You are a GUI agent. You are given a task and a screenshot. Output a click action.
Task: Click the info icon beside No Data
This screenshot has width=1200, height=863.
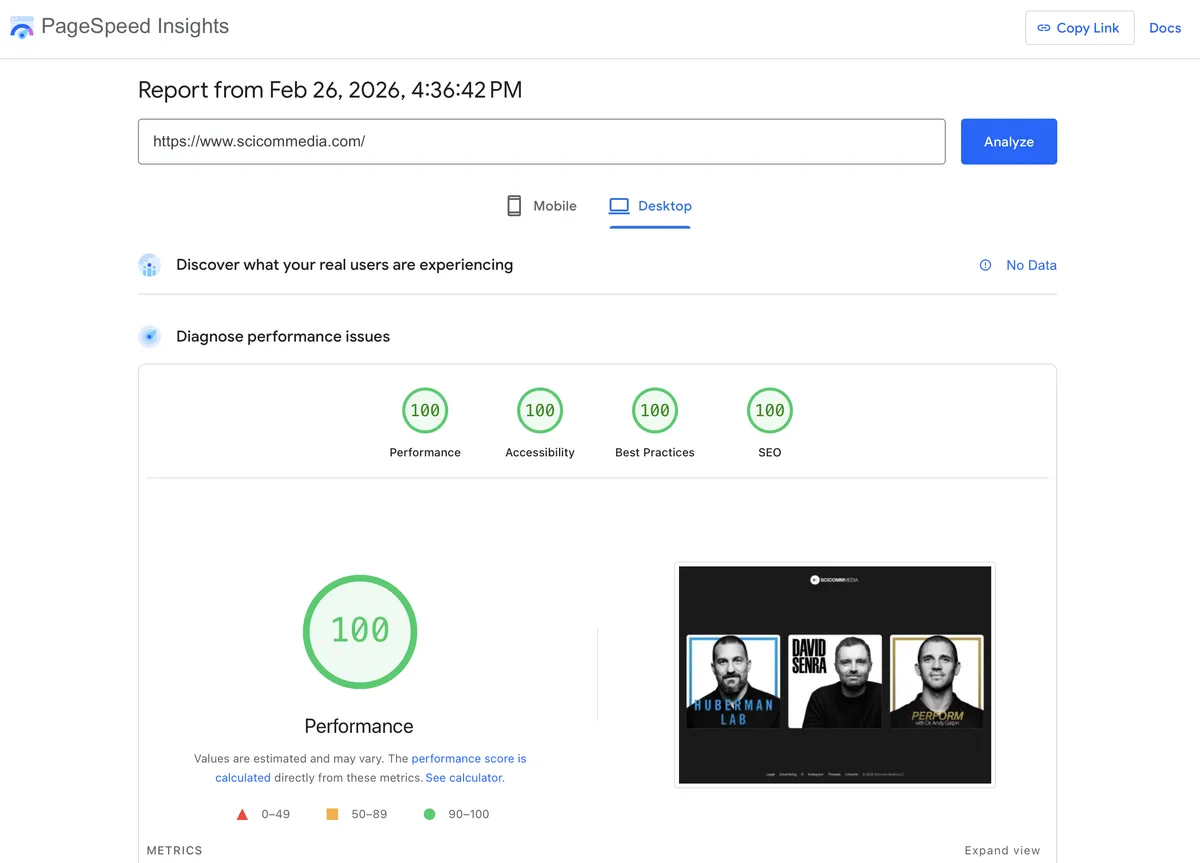tap(986, 265)
